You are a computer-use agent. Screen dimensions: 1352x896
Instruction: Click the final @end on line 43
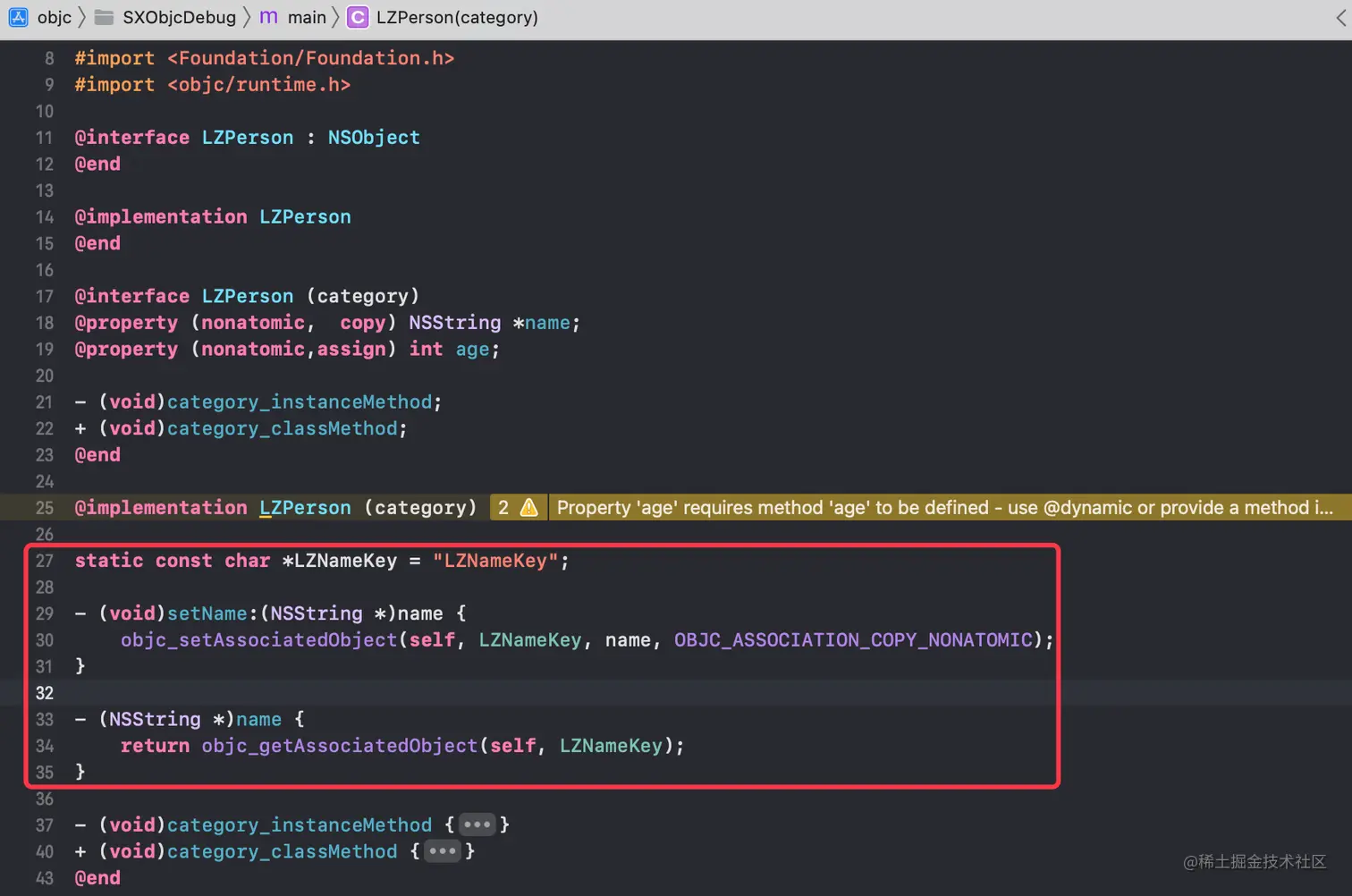[97, 878]
